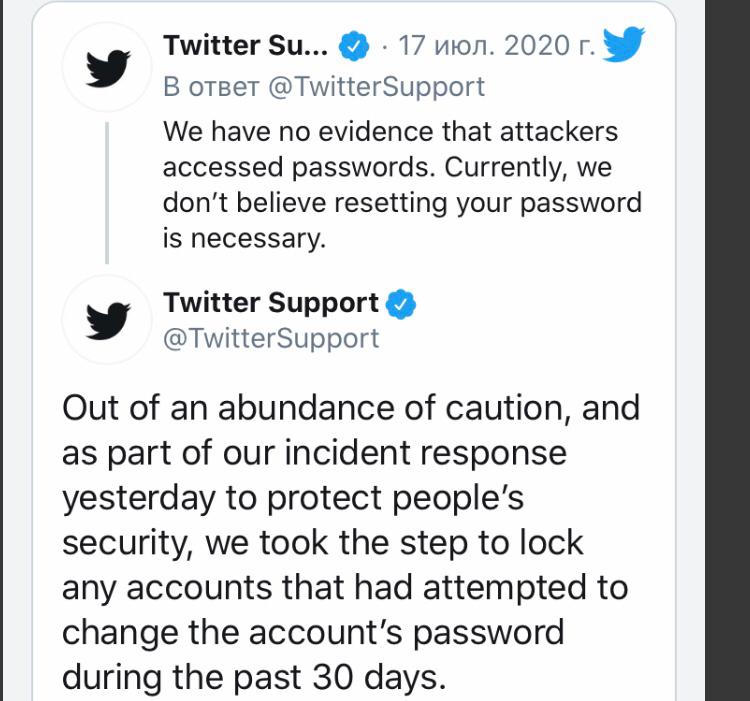
Task: Click the Twitter Support avatar in the reply tweet
Action: 105,67
